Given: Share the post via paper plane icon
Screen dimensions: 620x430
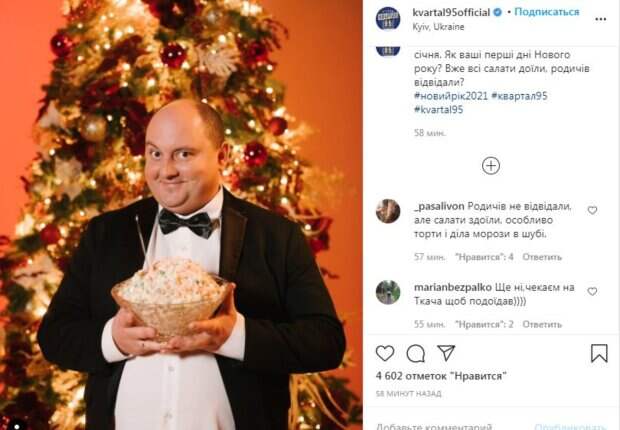Looking at the screenshot, I should (446, 353).
